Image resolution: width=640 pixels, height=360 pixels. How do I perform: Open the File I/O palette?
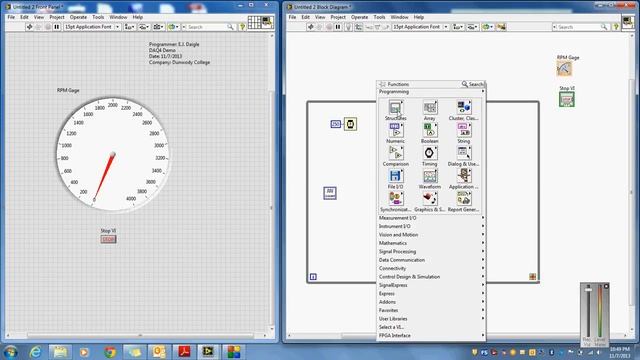(x=395, y=176)
